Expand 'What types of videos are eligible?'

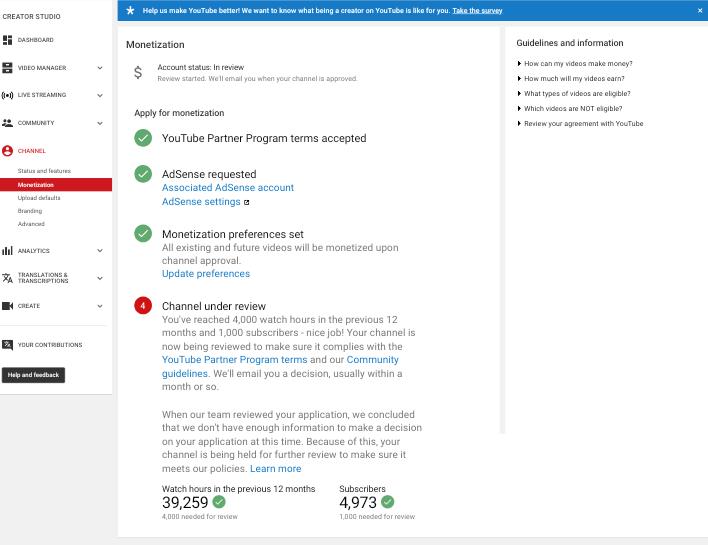pos(574,93)
